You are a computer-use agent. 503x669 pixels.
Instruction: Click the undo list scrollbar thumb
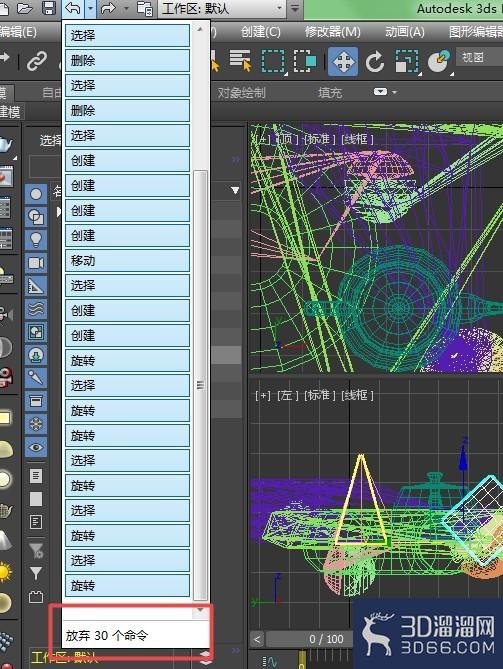coord(201,385)
